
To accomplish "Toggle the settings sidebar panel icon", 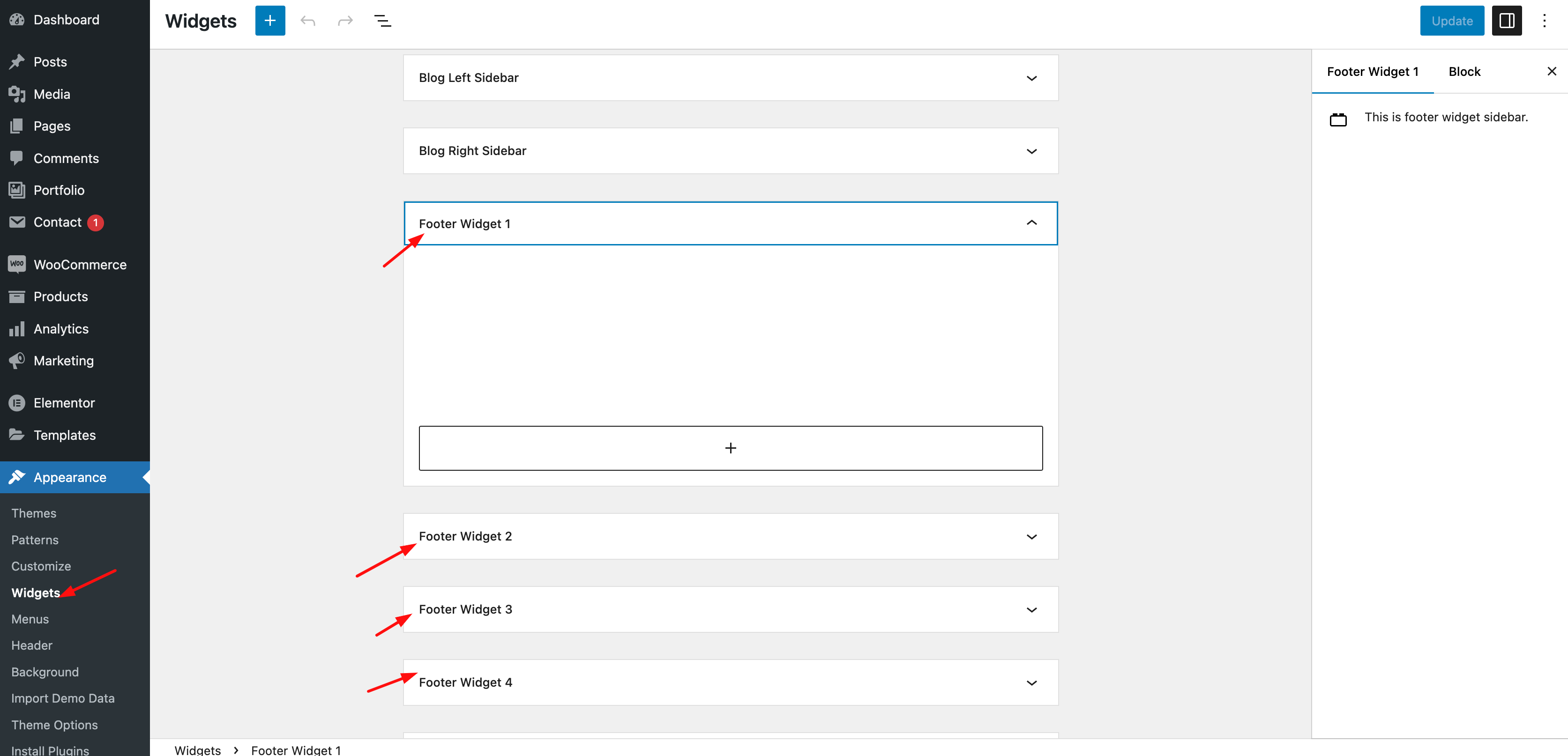I will pyautogui.click(x=1507, y=21).
